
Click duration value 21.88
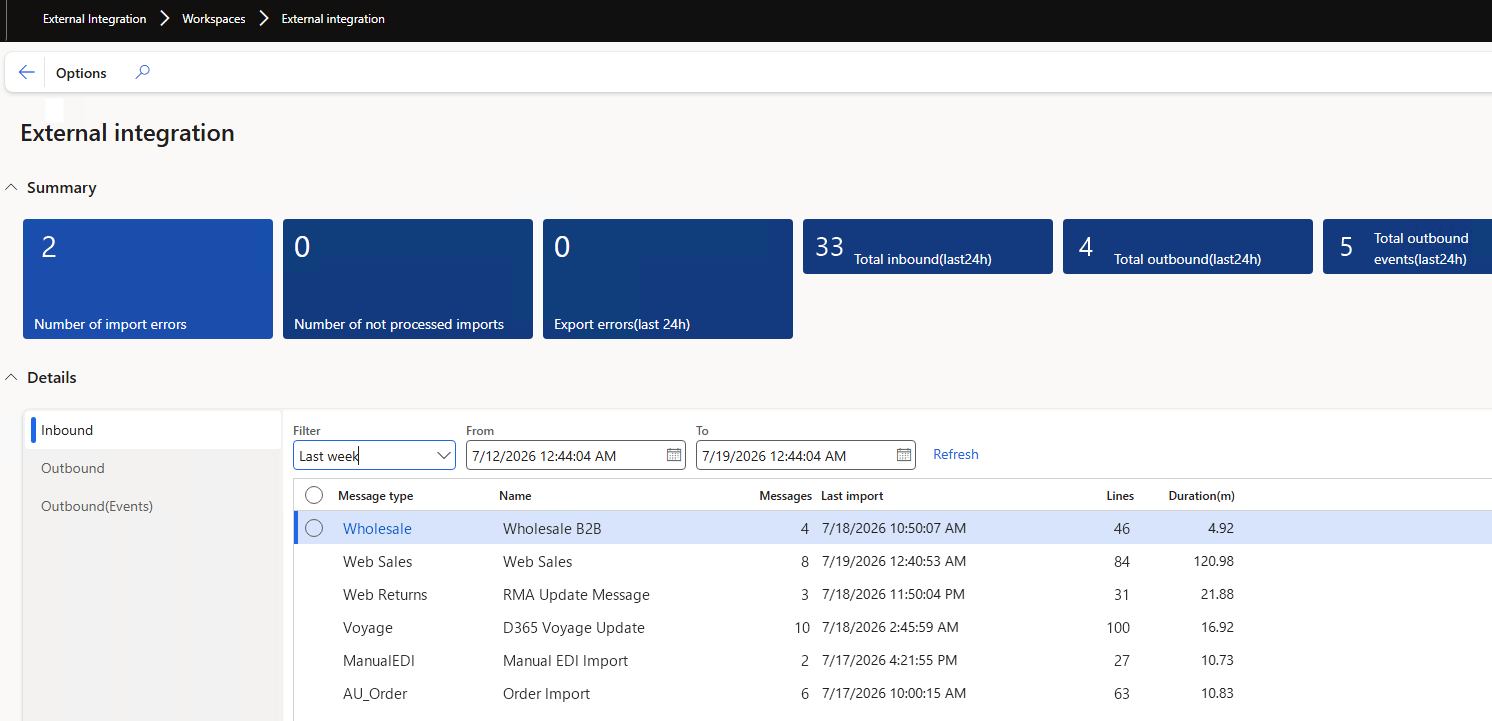tap(1217, 594)
